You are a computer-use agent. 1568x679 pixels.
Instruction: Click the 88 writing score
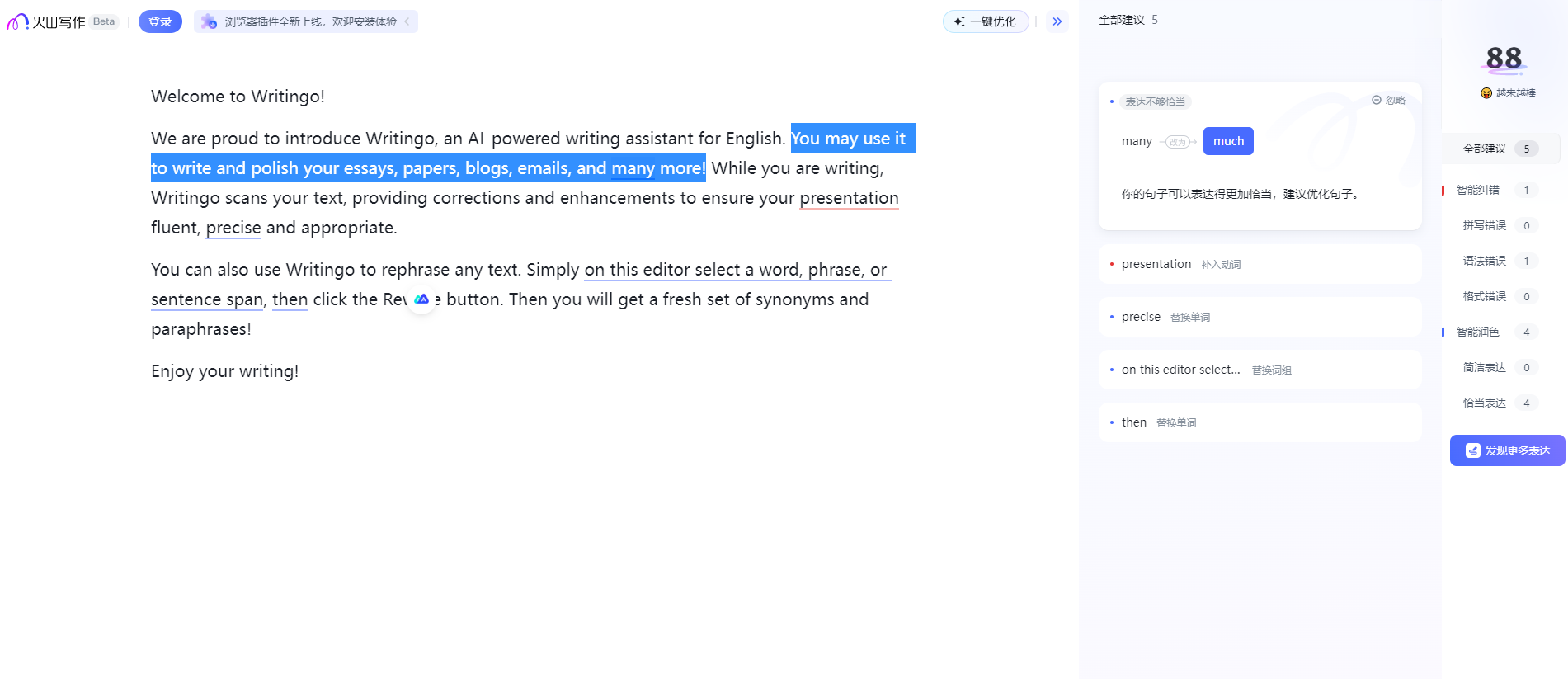[x=1504, y=59]
